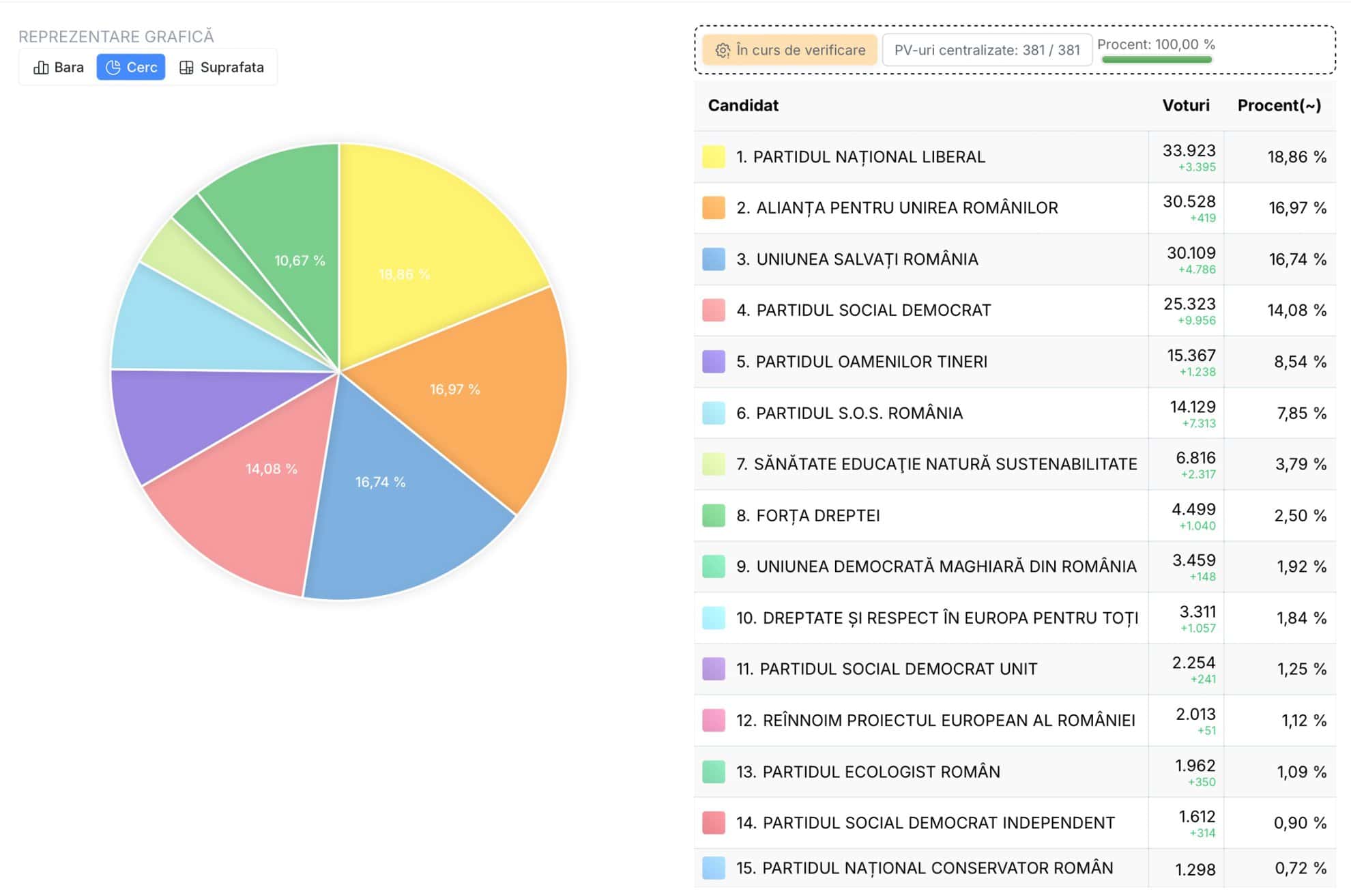Click percentage value 1,92 %
1351x896 pixels.
point(1301,566)
